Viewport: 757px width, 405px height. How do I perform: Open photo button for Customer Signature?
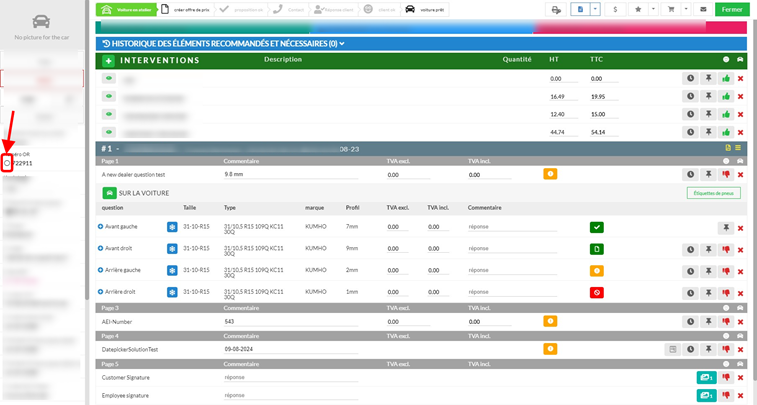(706, 377)
